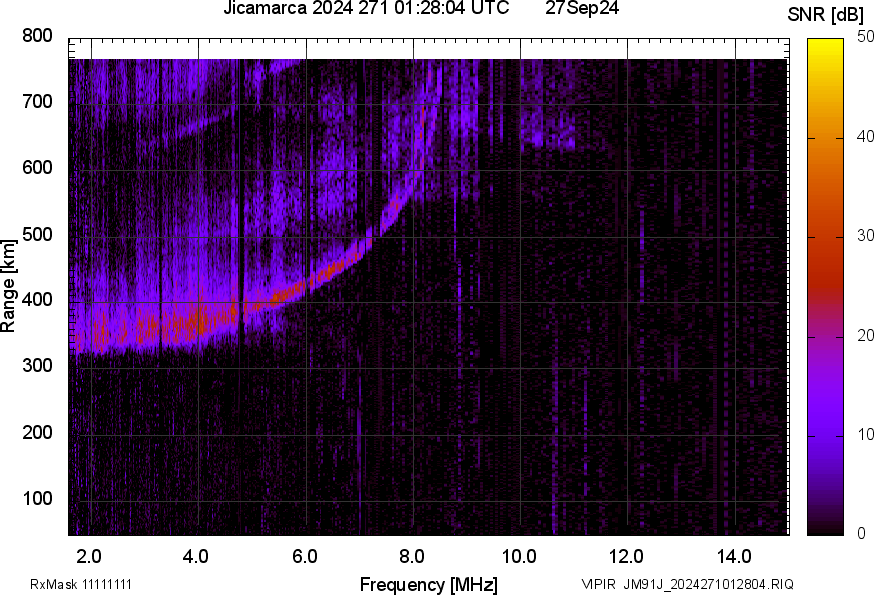Image resolution: width=874 pixels, height=595 pixels.
Task: Click the '8.0' frequency tick label
Action: 412,555
